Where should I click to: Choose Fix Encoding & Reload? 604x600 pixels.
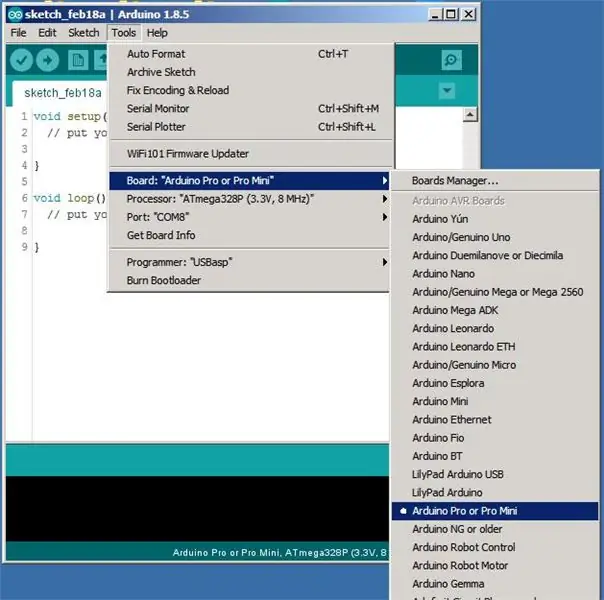point(250,90)
